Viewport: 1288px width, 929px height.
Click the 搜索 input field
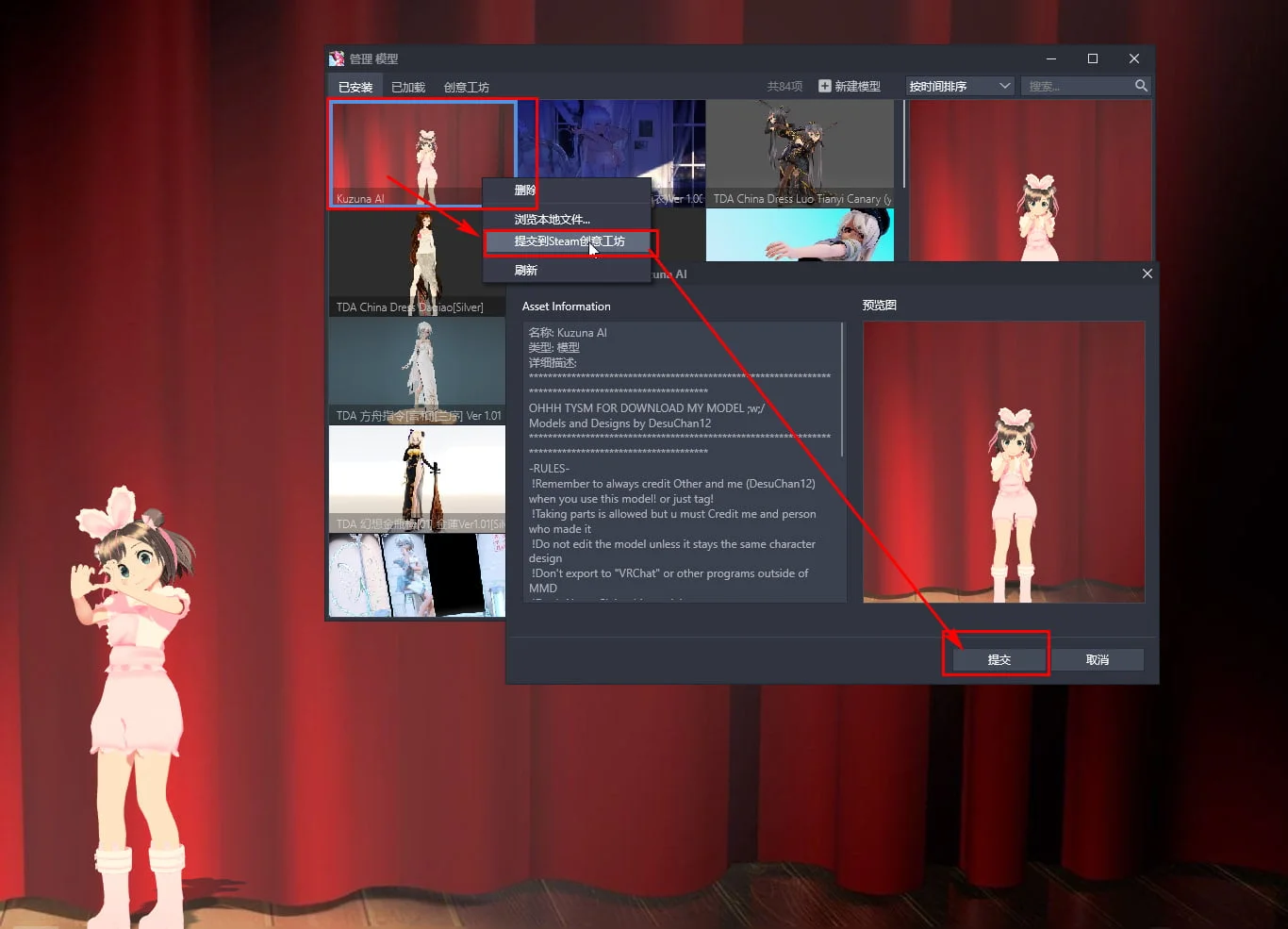click(1077, 86)
